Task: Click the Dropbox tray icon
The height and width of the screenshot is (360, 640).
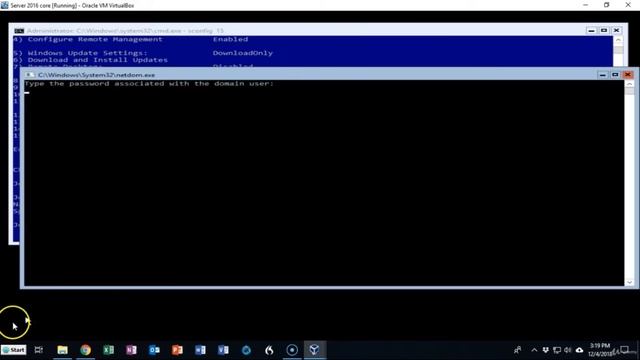Action: pyautogui.click(x=546, y=350)
